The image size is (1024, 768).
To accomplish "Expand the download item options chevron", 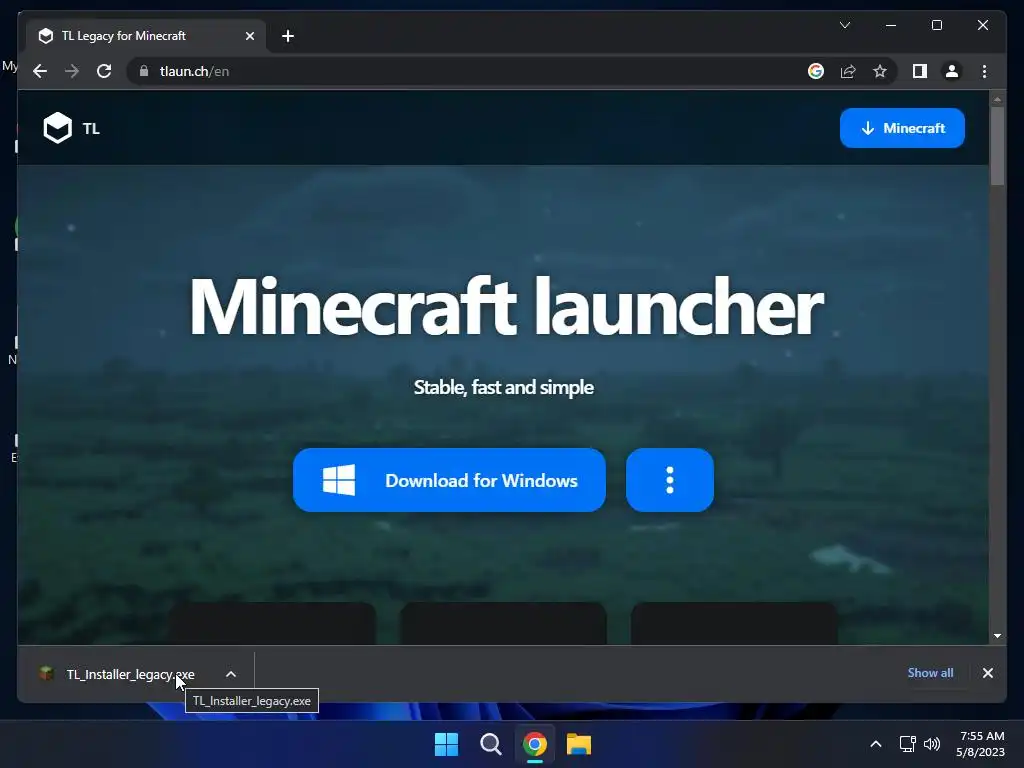I will pos(231,674).
